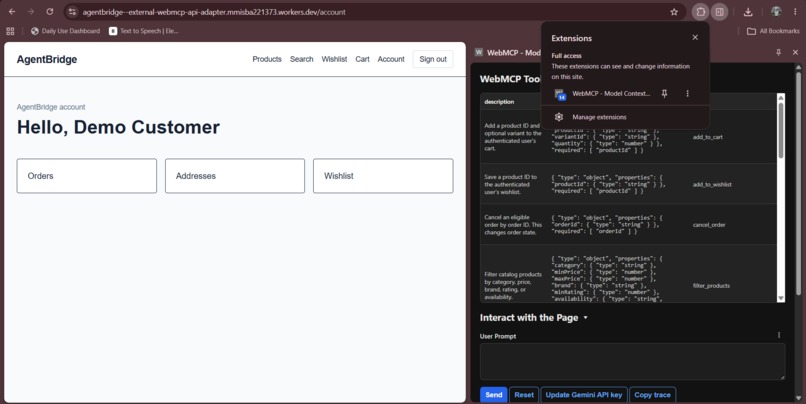Image resolution: width=806 pixels, height=404 pixels.
Task: Open Account in the navigation
Action: coord(391,59)
